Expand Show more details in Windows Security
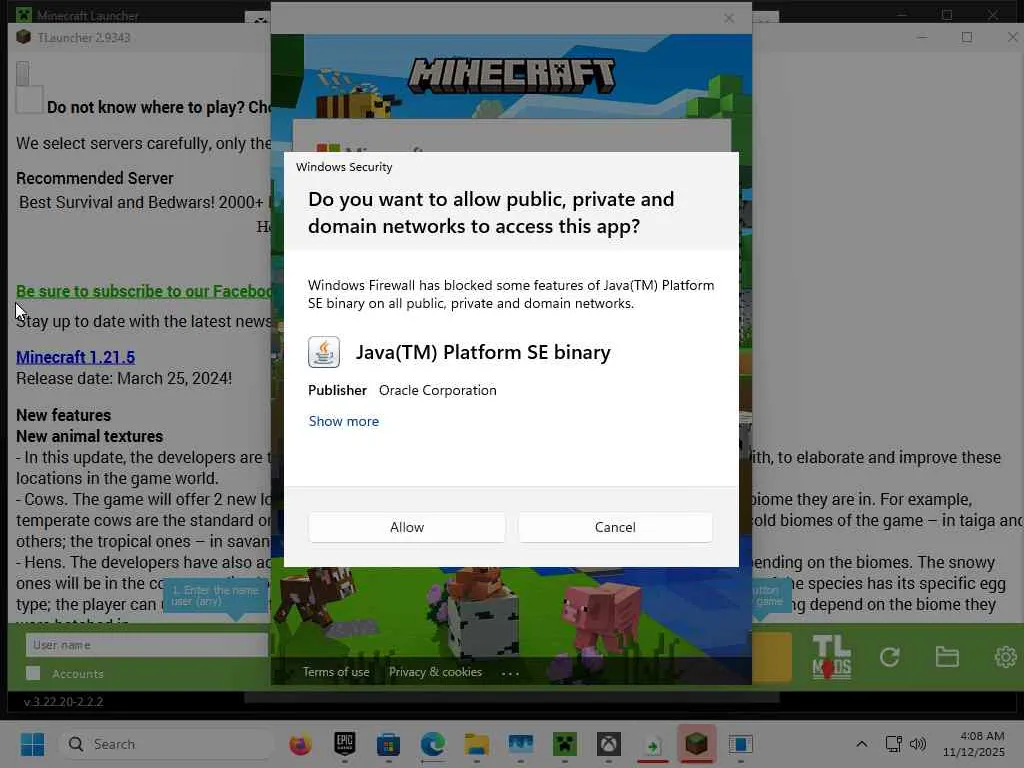The width and height of the screenshot is (1024, 768). pos(344,421)
